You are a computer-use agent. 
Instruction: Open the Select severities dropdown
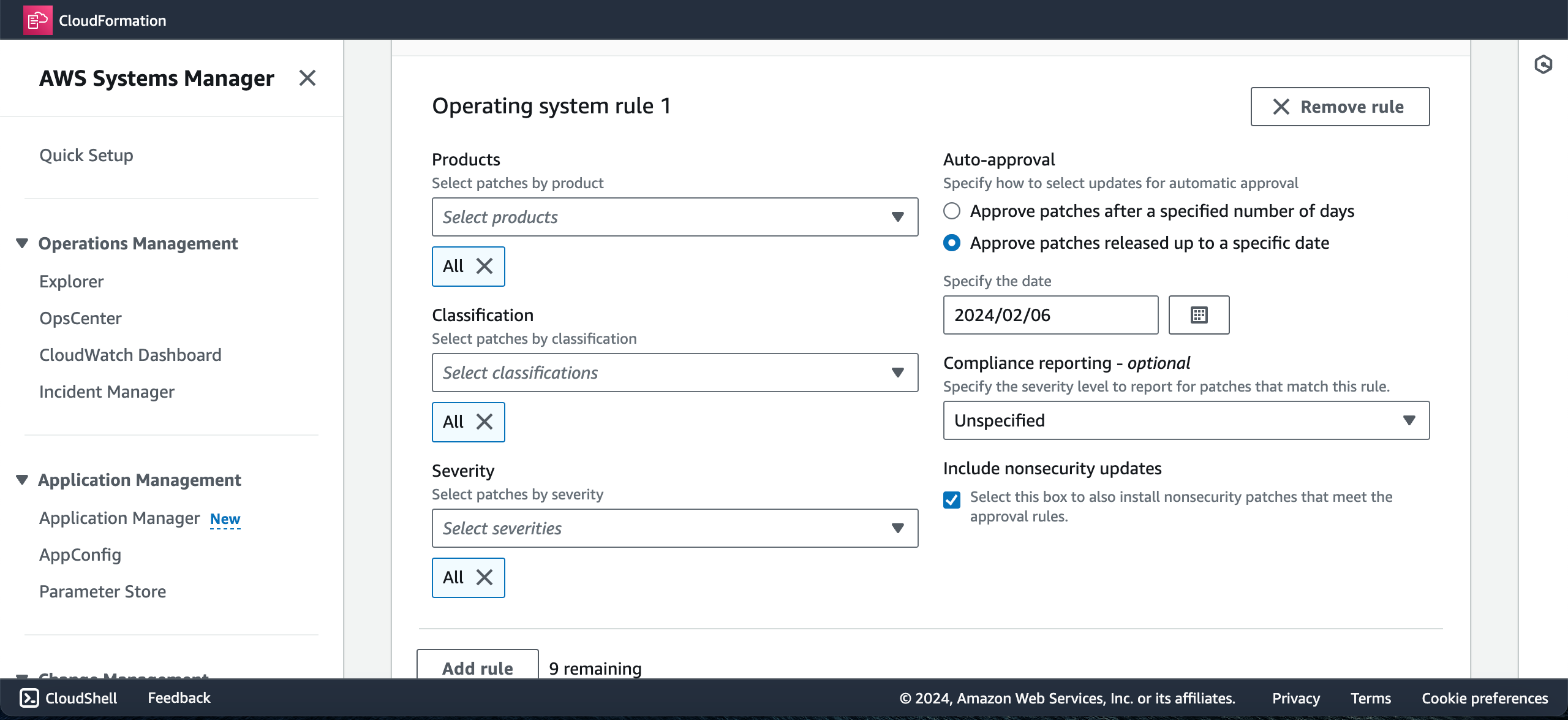pos(675,528)
